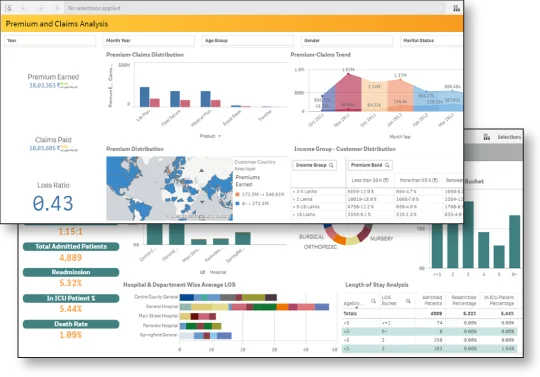Click blue legend swatch 0 - 273.3M
The height and width of the screenshot is (377, 540).
(237, 204)
